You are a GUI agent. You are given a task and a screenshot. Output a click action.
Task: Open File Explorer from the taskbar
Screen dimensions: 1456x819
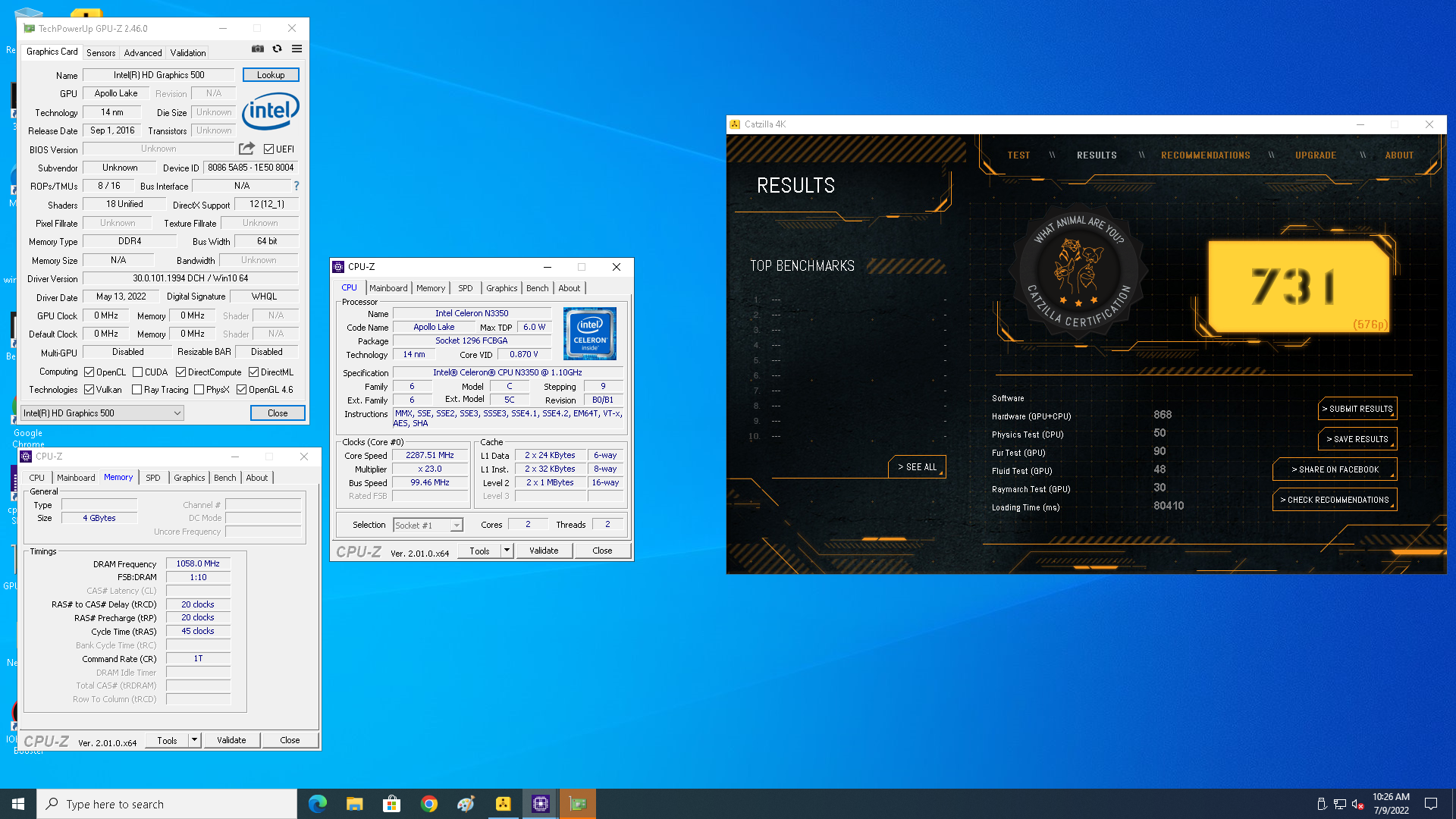tap(355, 804)
